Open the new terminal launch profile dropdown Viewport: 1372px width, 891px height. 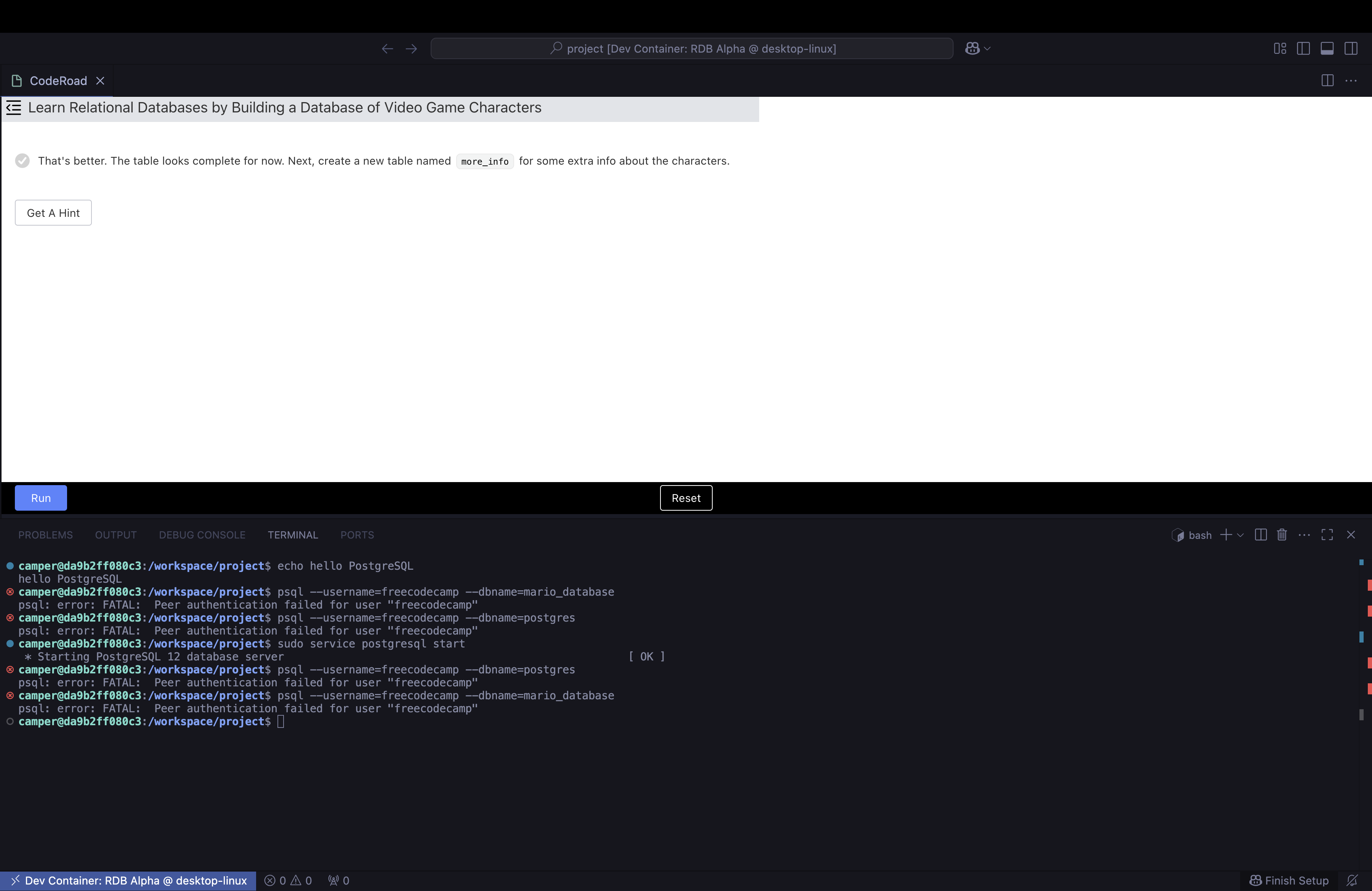1241,535
